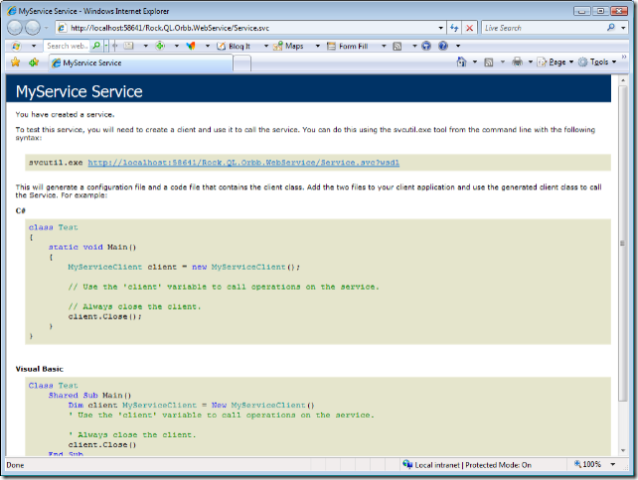Click the Refresh page icon
Image resolution: width=638 pixels, height=480 pixels.
[454, 28]
